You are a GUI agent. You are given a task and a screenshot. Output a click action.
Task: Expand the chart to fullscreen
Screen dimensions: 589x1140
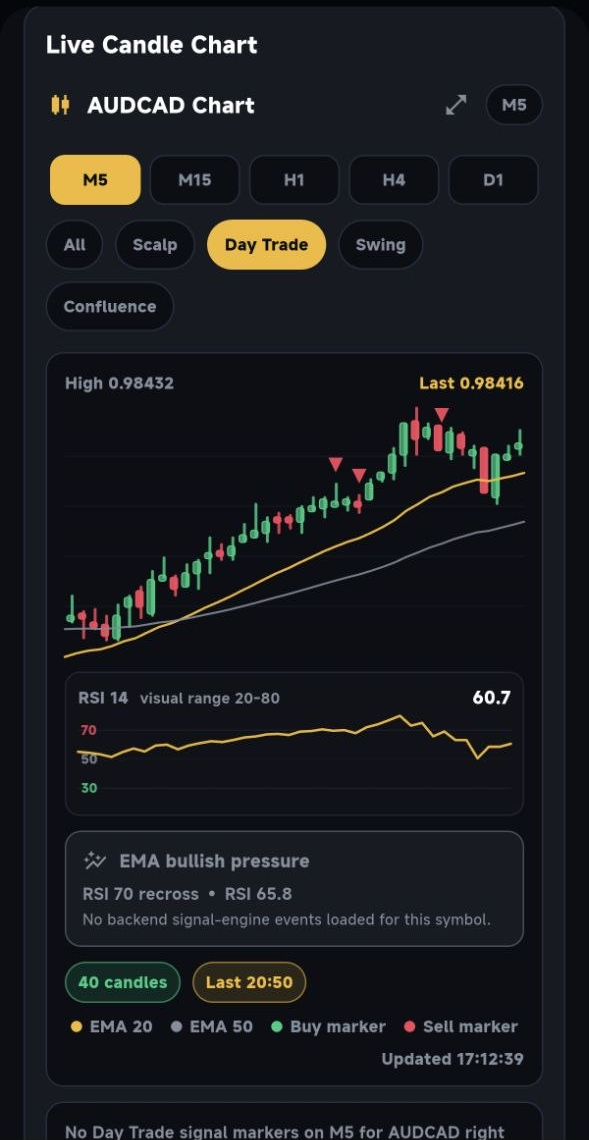456,105
